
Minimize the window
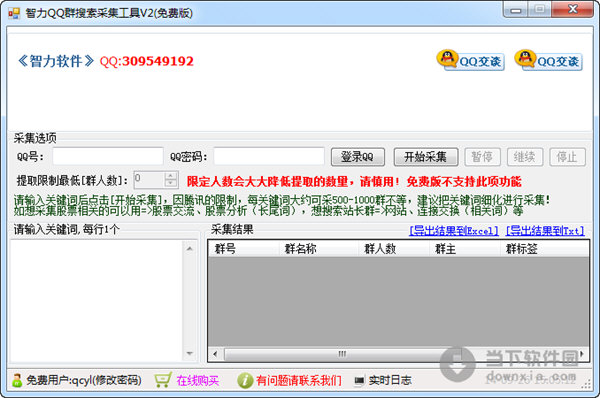515,10
